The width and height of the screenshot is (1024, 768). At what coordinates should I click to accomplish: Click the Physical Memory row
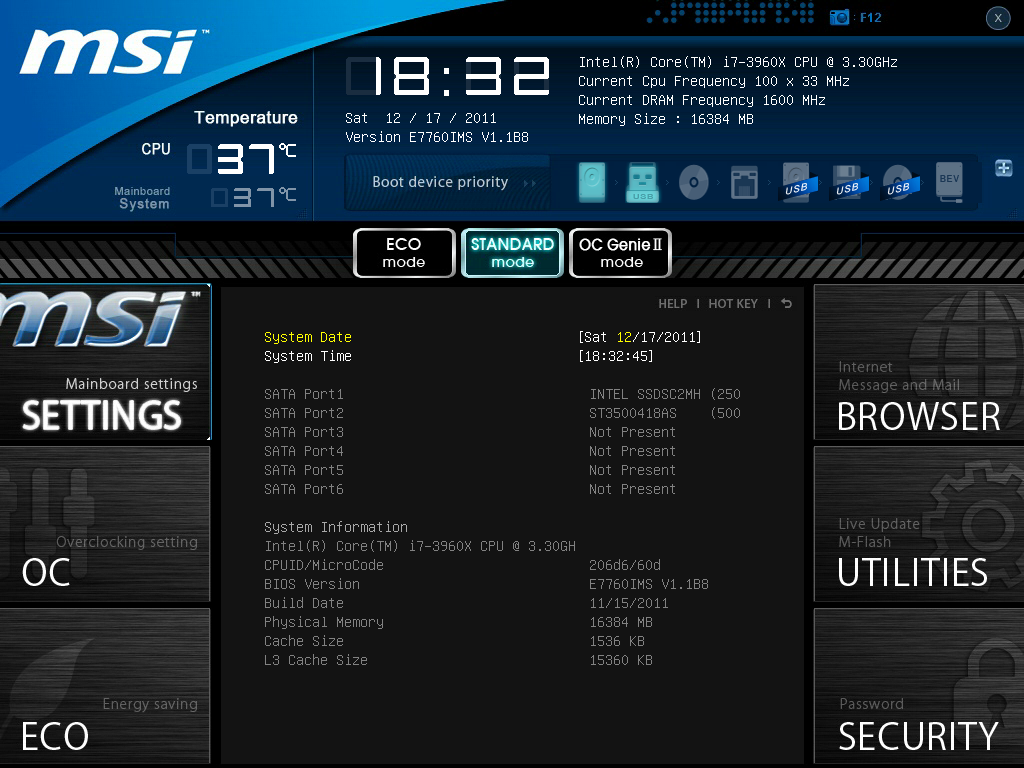pos(458,622)
